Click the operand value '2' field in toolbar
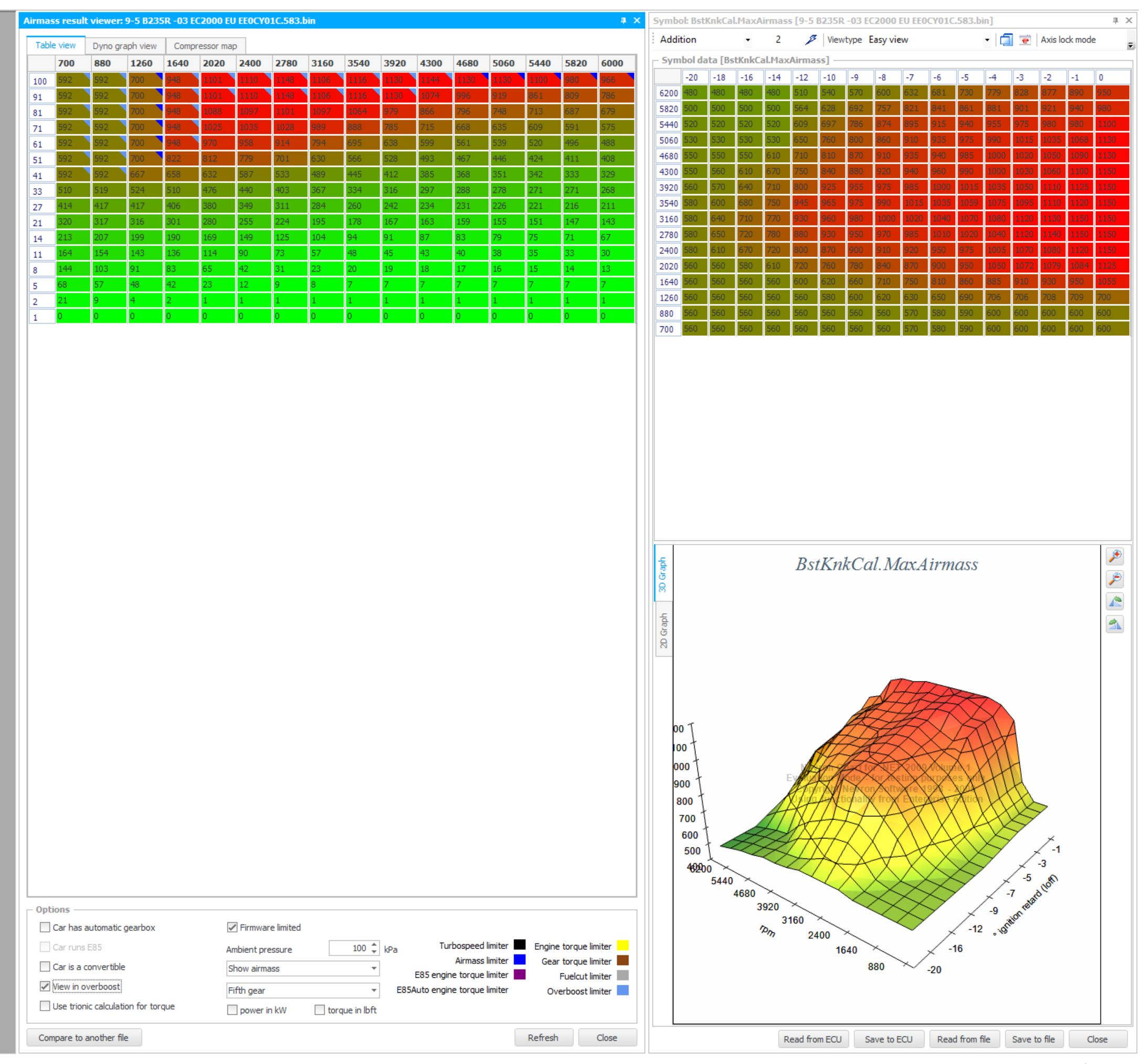1142x1064 pixels. pos(778,40)
